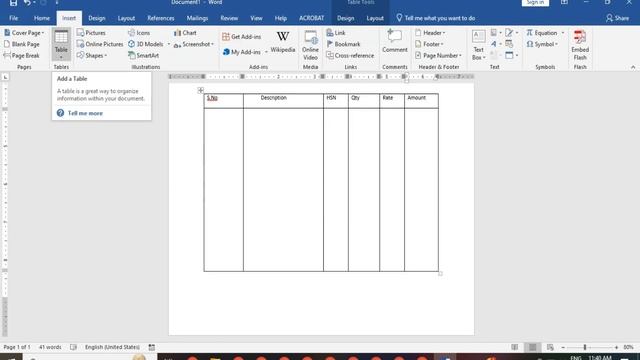Open the Symbol dropdown
Image resolution: width=640 pixels, height=360 pixels.
coord(542,44)
